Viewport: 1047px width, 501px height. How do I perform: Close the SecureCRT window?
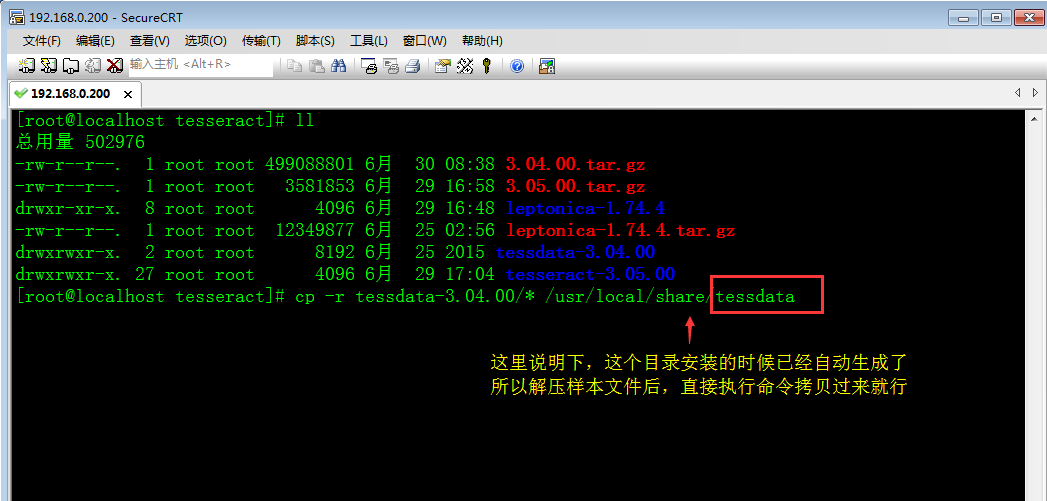tap(1028, 17)
